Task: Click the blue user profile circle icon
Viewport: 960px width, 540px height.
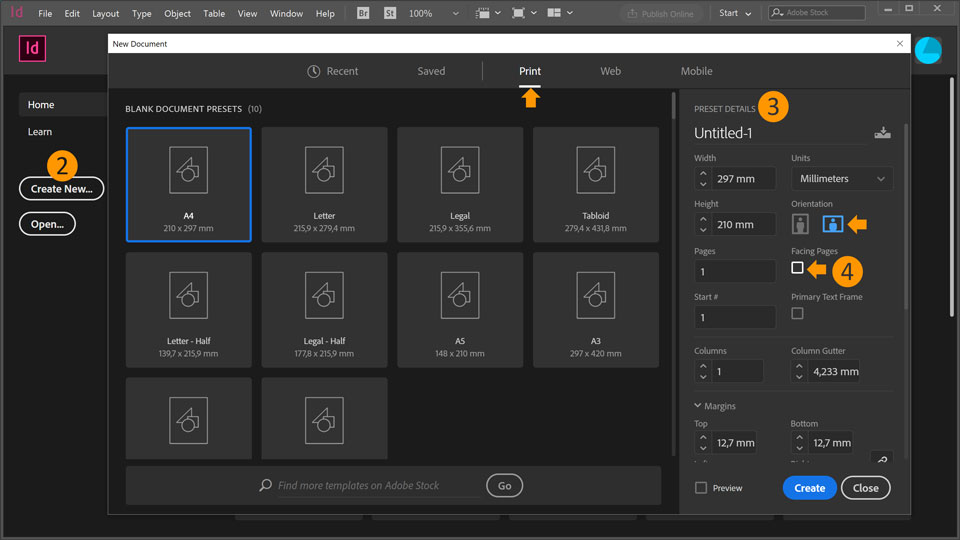Action: (928, 50)
